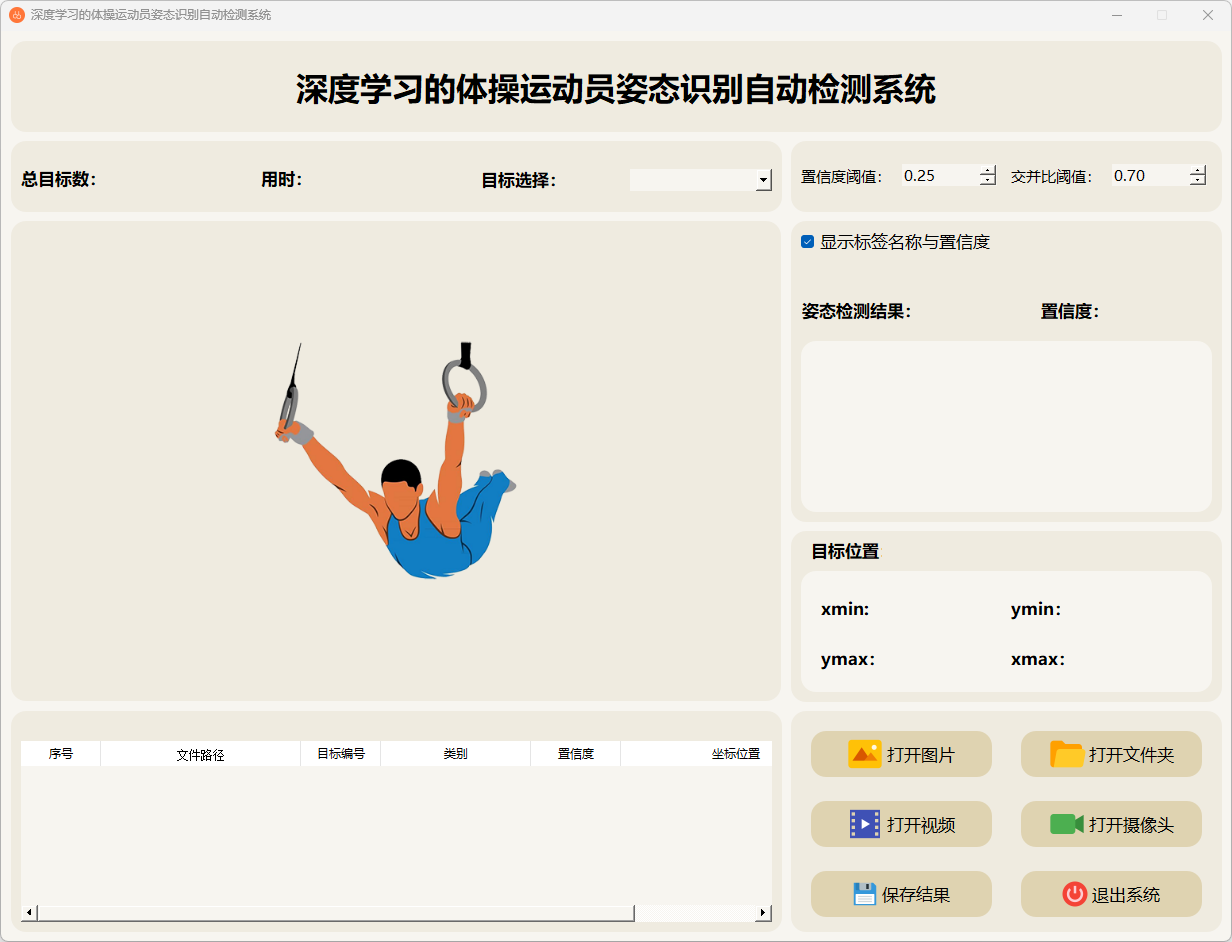This screenshot has height=942, width=1232.
Task: Click the 文件路径 column header
Action: (200, 755)
